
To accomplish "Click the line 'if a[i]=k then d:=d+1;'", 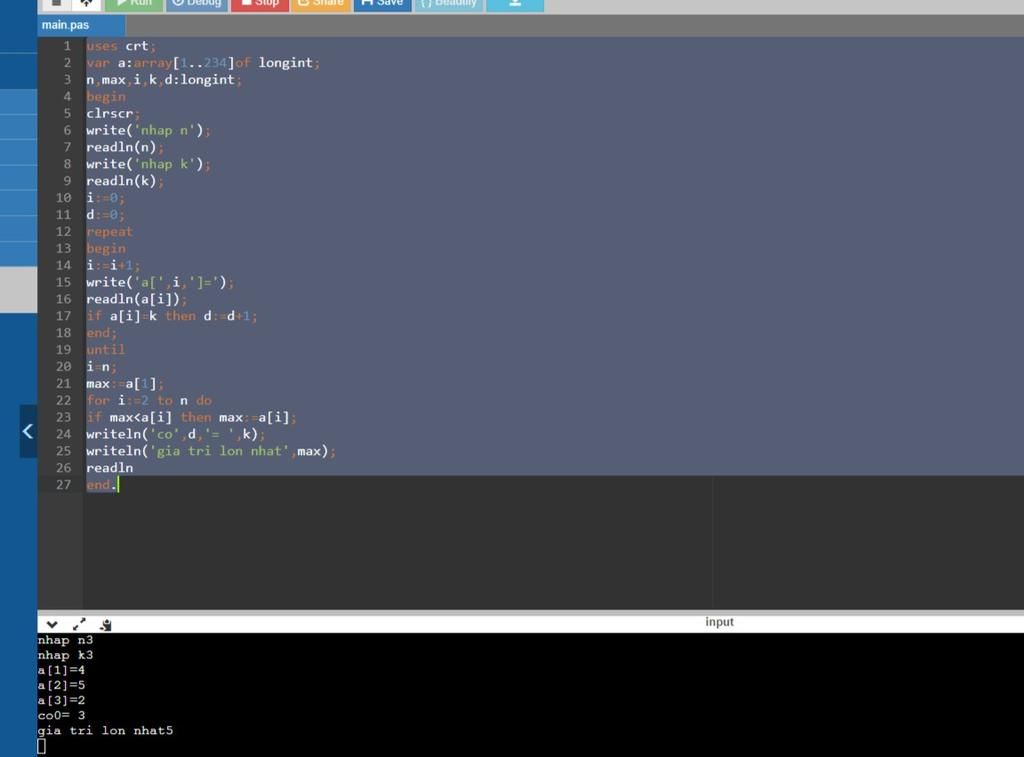I will (172, 316).
